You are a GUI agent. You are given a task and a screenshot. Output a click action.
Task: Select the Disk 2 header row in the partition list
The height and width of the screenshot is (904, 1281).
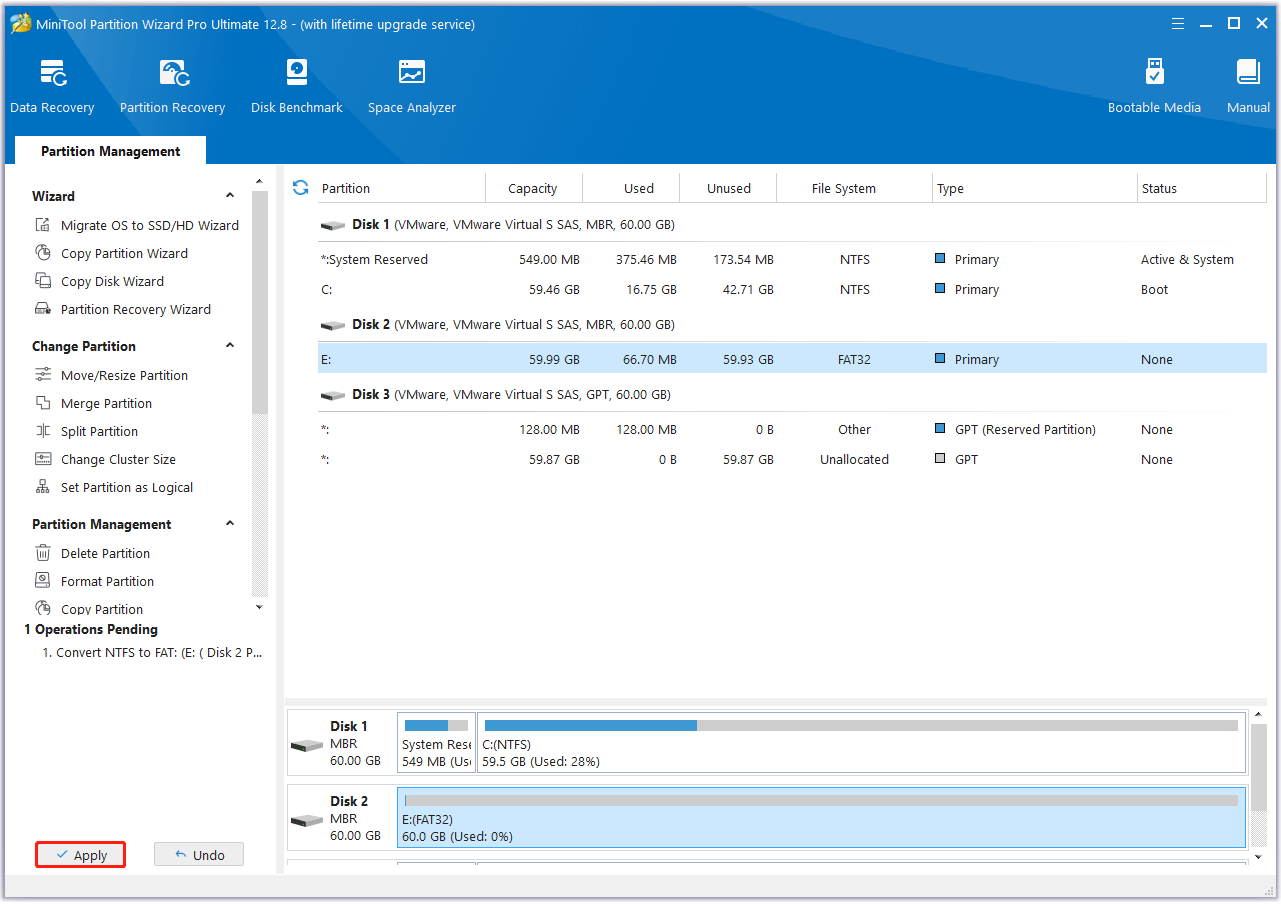tap(792, 325)
